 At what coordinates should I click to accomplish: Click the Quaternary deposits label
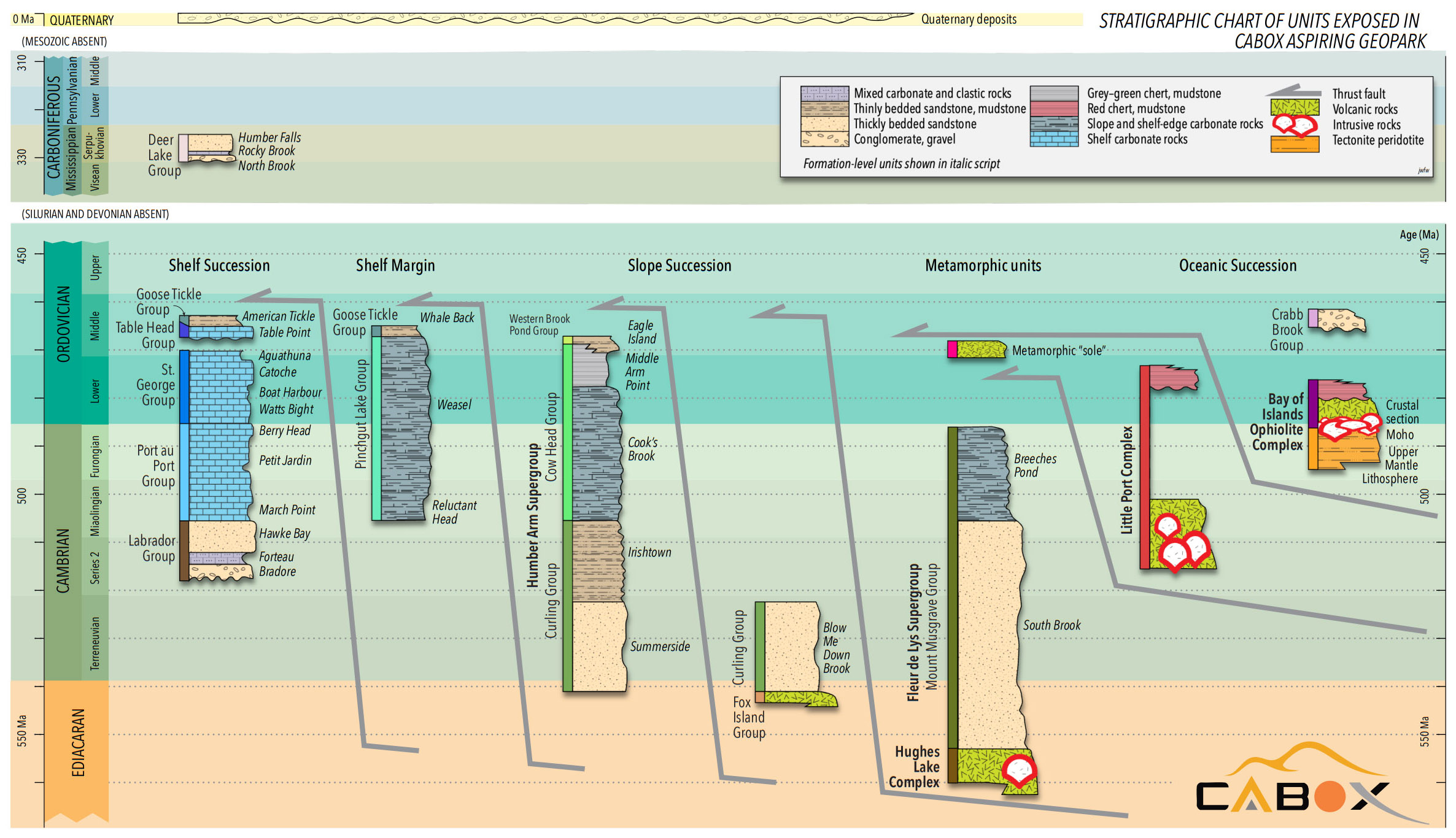[968, 20]
